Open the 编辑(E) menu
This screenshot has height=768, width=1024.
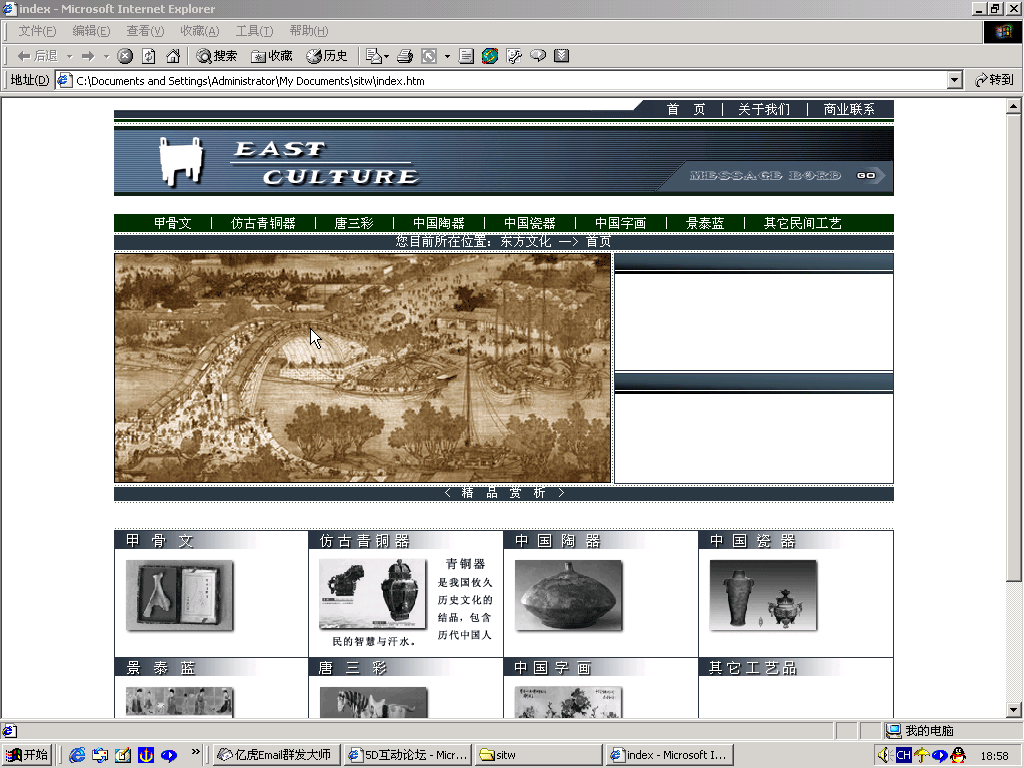tap(91, 31)
